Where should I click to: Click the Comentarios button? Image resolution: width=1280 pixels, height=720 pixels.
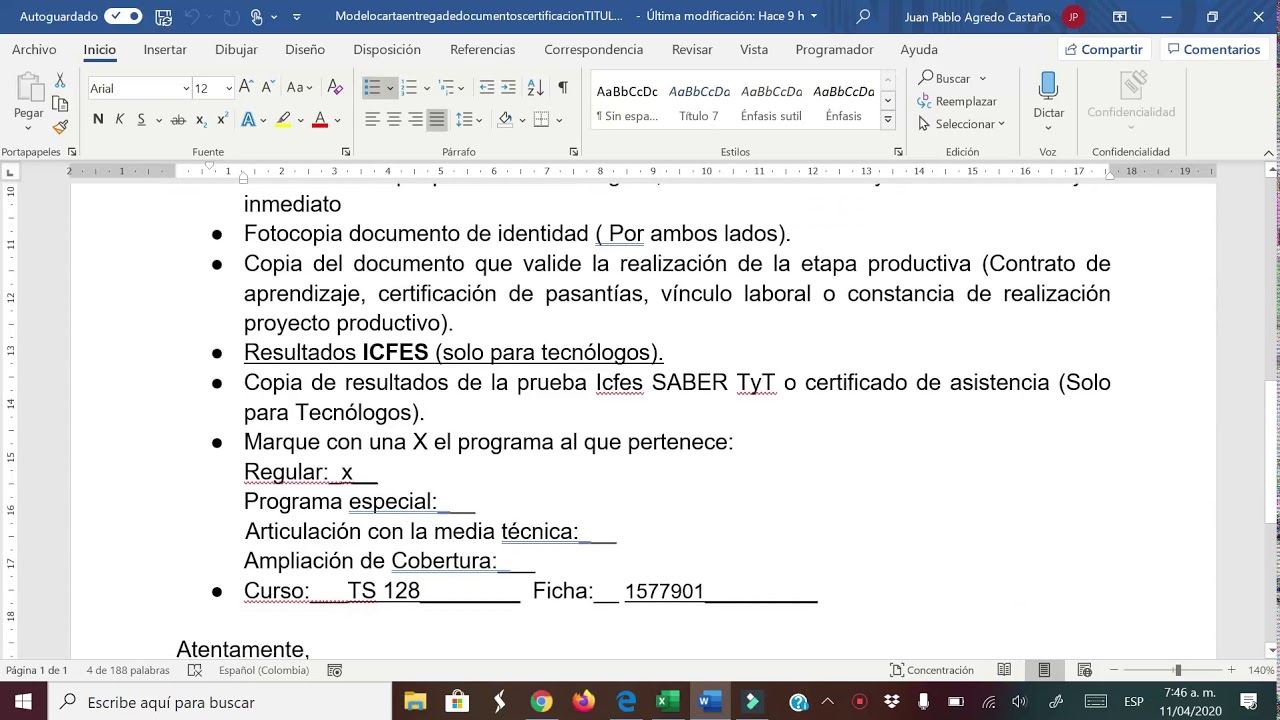pyautogui.click(x=1213, y=49)
